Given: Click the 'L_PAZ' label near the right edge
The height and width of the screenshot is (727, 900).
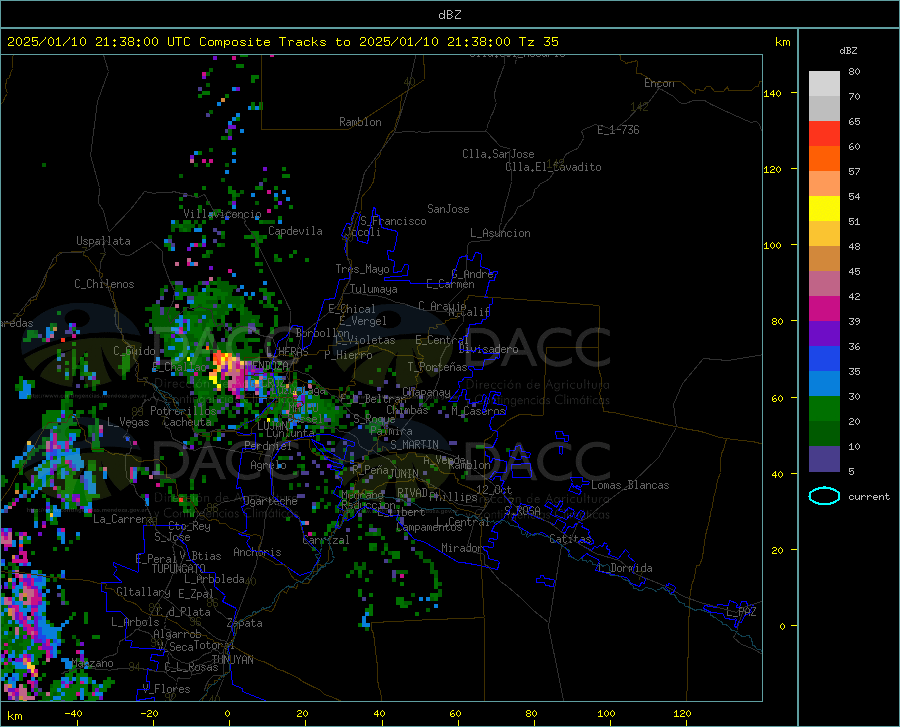Looking at the screenshot, I should coord(741,612).
